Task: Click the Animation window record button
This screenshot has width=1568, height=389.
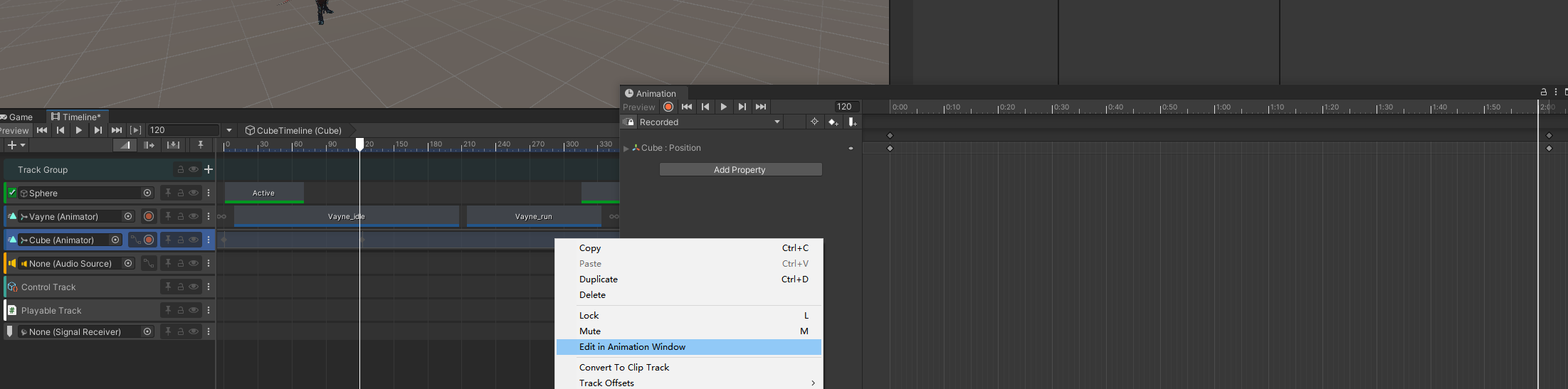Action: (x=668, y=107)
